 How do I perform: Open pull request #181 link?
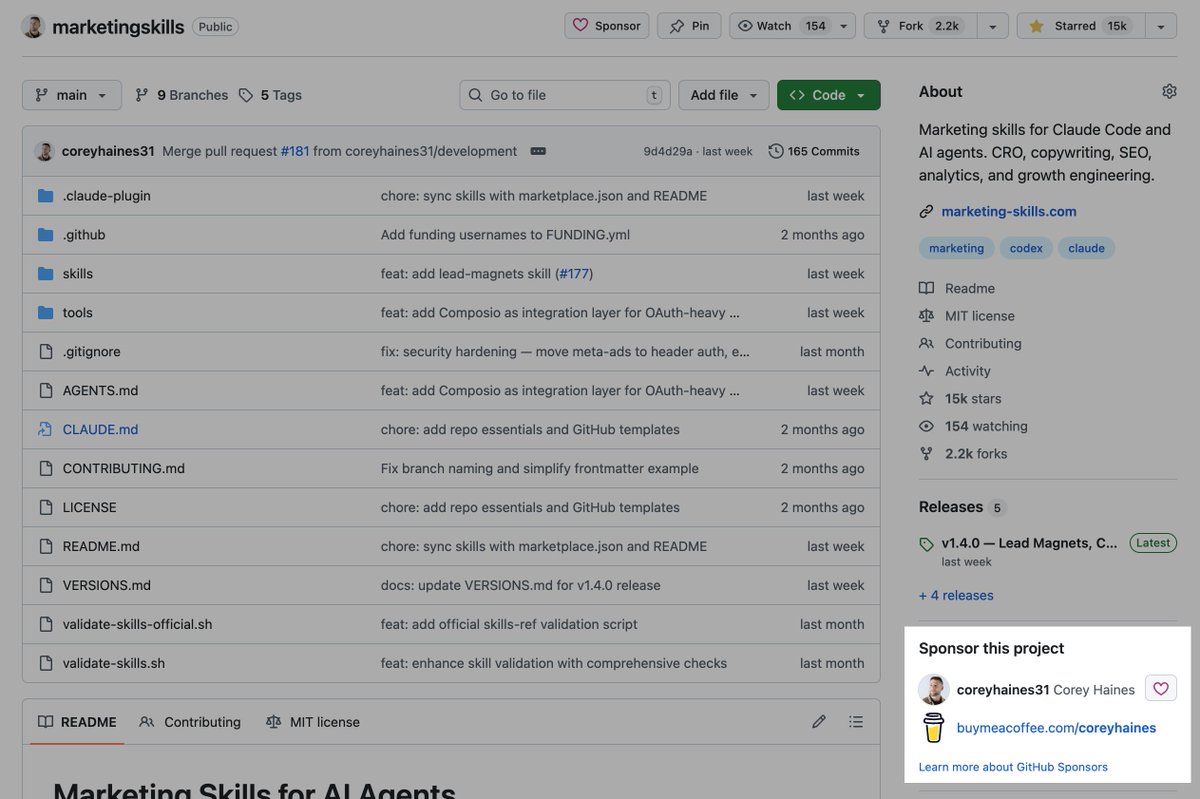pyautogui.click(x=295, y=151)
